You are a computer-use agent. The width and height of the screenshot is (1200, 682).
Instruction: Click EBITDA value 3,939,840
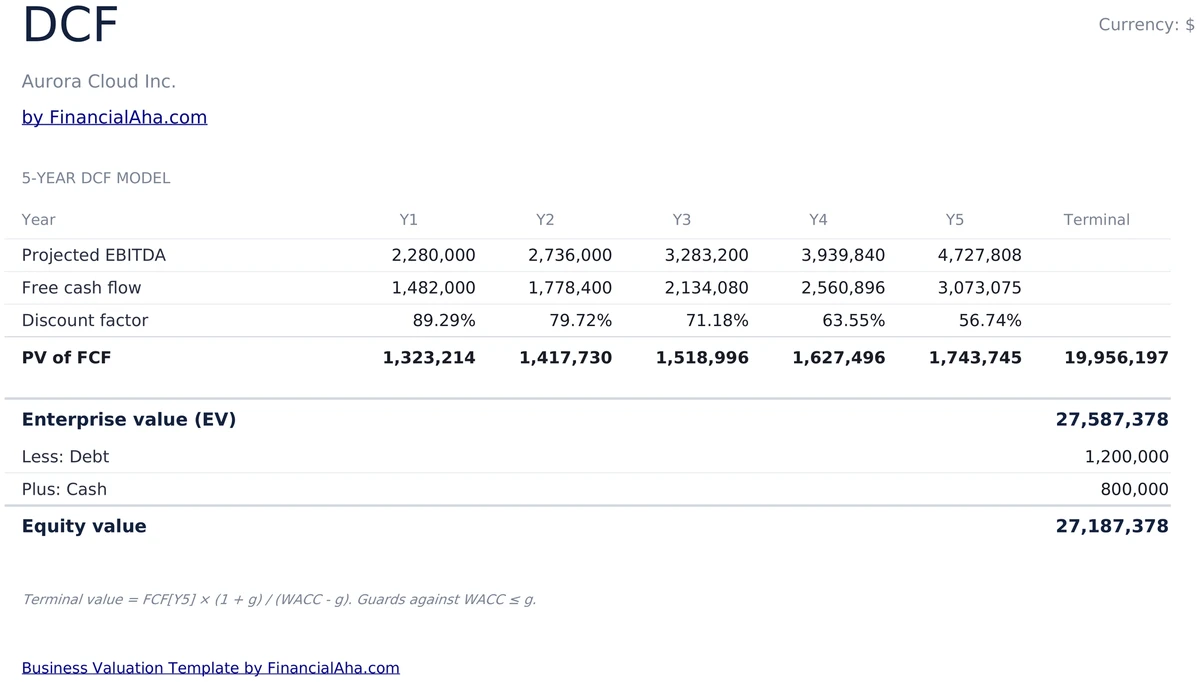[x=843, y=255]
